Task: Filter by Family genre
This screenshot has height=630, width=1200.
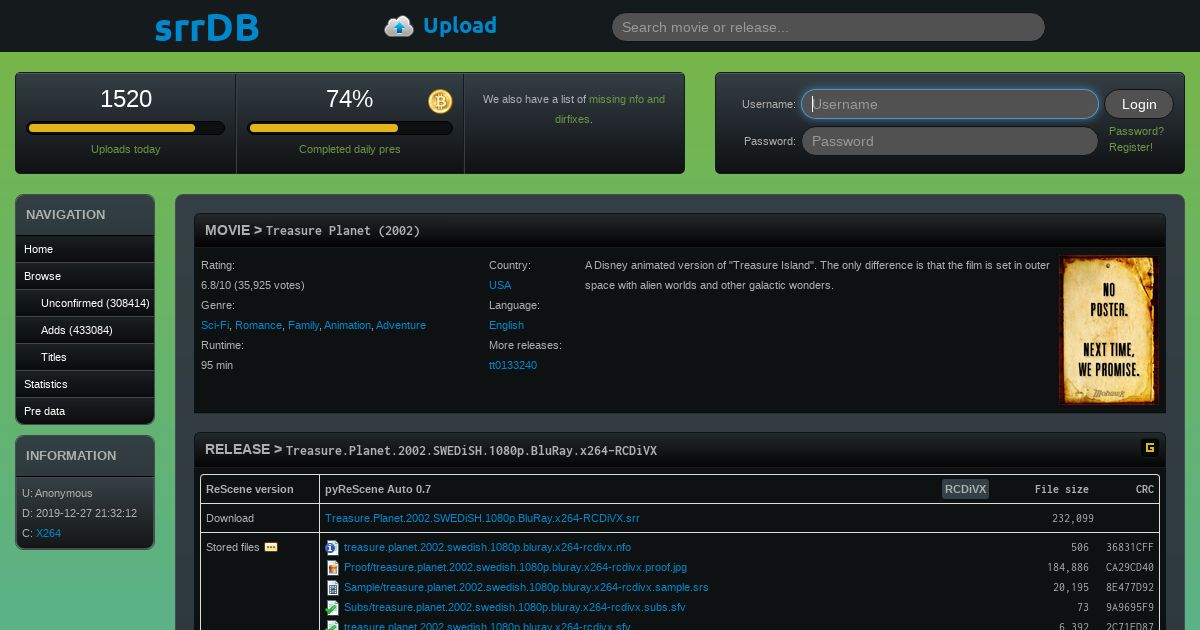Action: pos(303,325)
